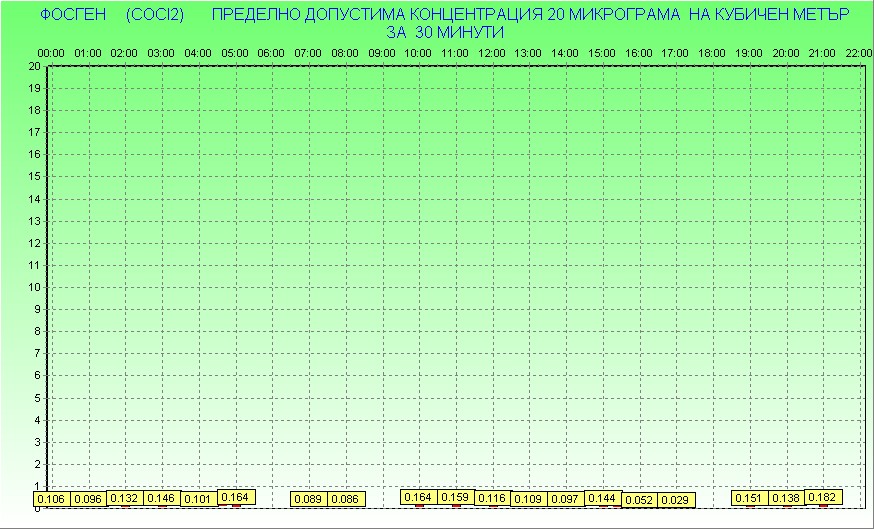Select the lowest 0.029 data label
This screenshot has width=874, height=529.
(675, 500)
